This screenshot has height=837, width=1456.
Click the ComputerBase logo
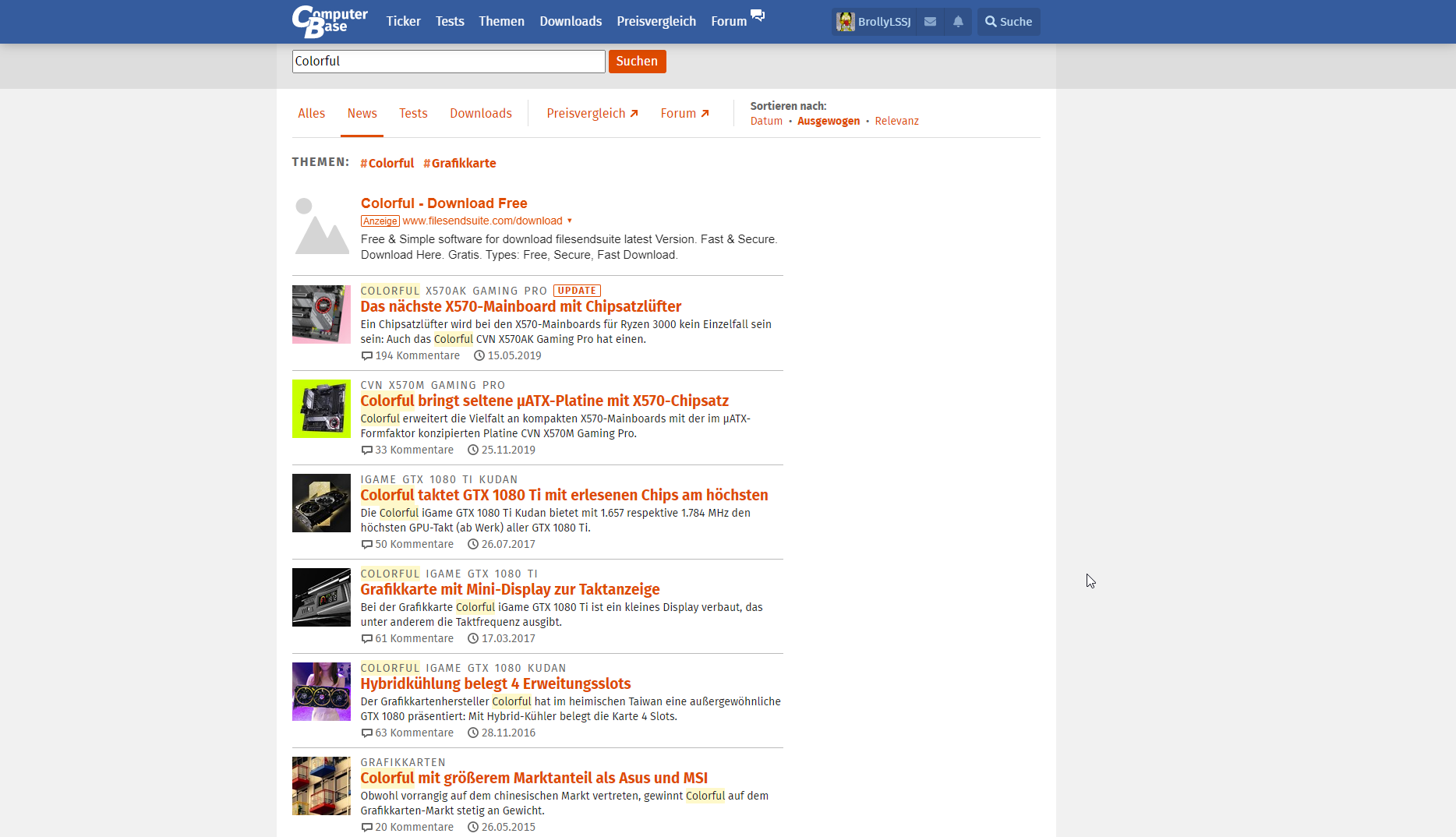(x=329, y=21)
